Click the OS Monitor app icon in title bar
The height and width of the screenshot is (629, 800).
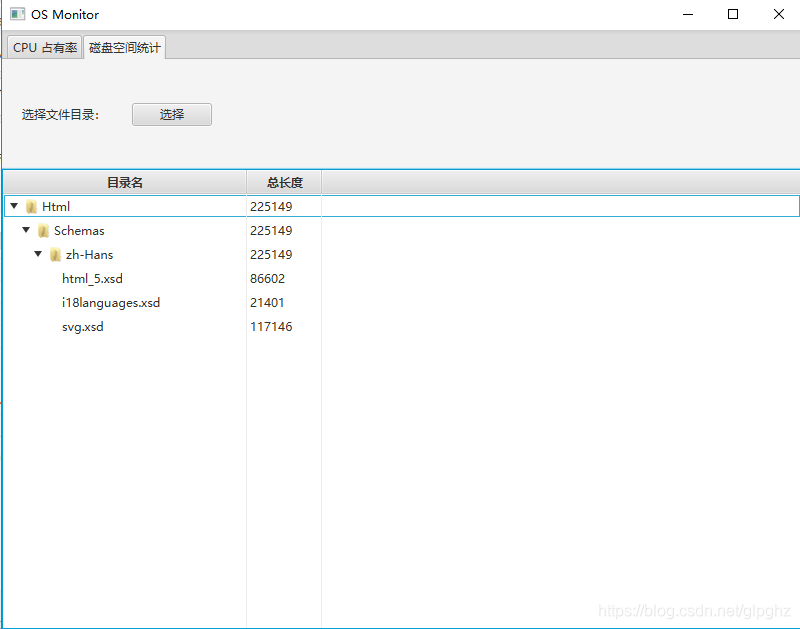[x=17, y=14]
